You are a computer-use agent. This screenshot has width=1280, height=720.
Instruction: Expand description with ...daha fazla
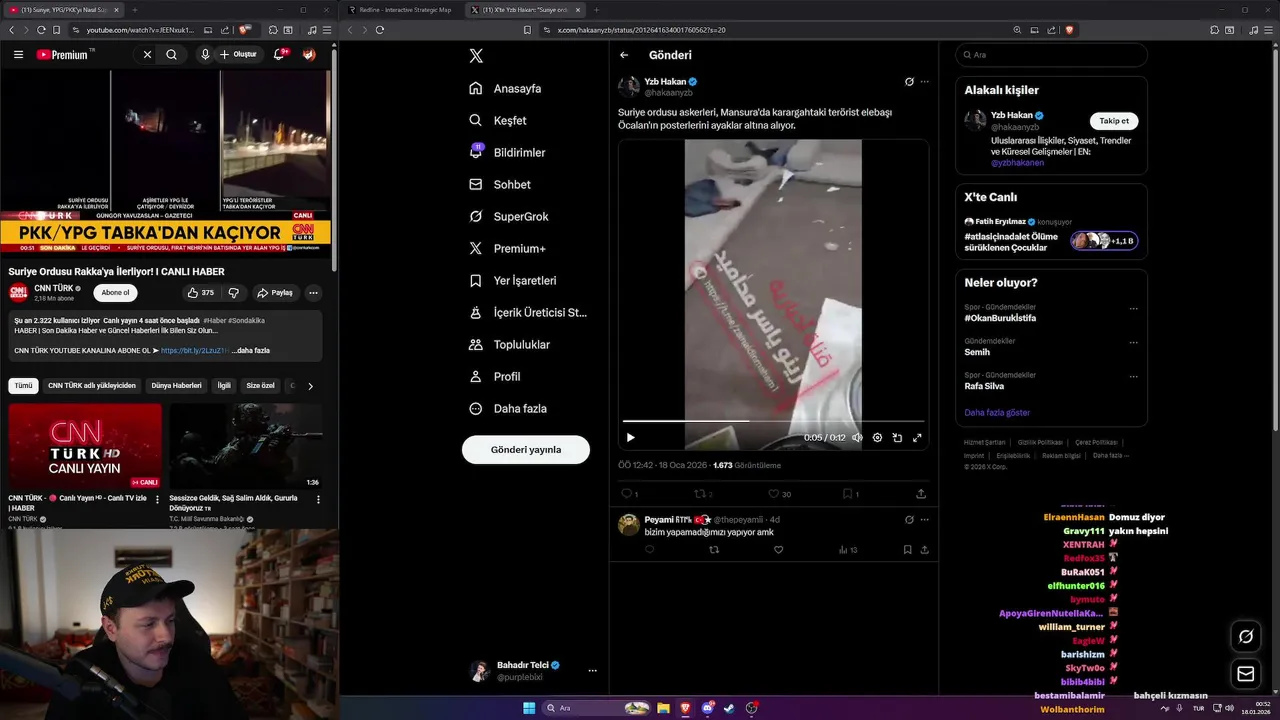coord(251,351)
